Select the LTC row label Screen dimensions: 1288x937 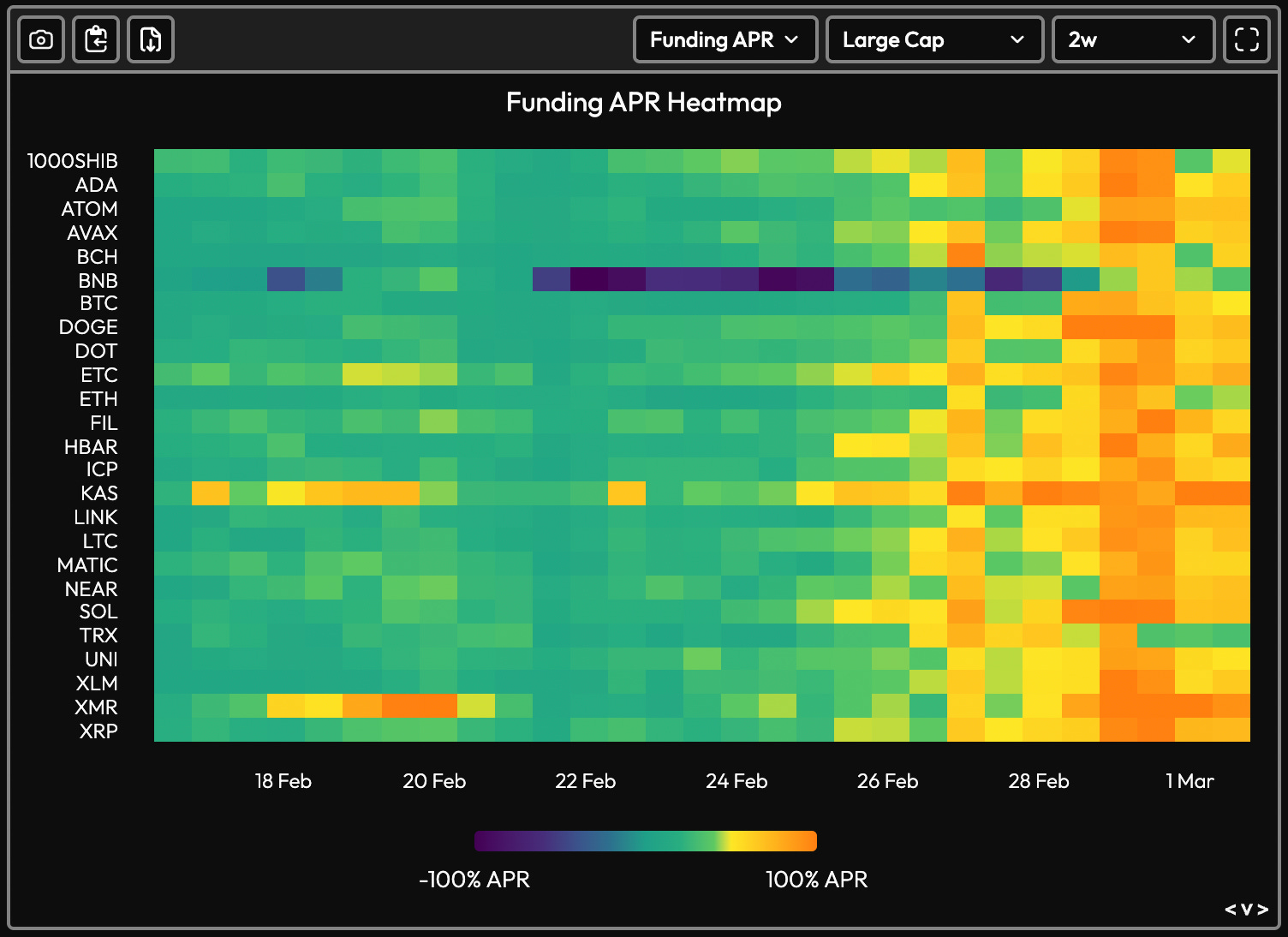100,541
